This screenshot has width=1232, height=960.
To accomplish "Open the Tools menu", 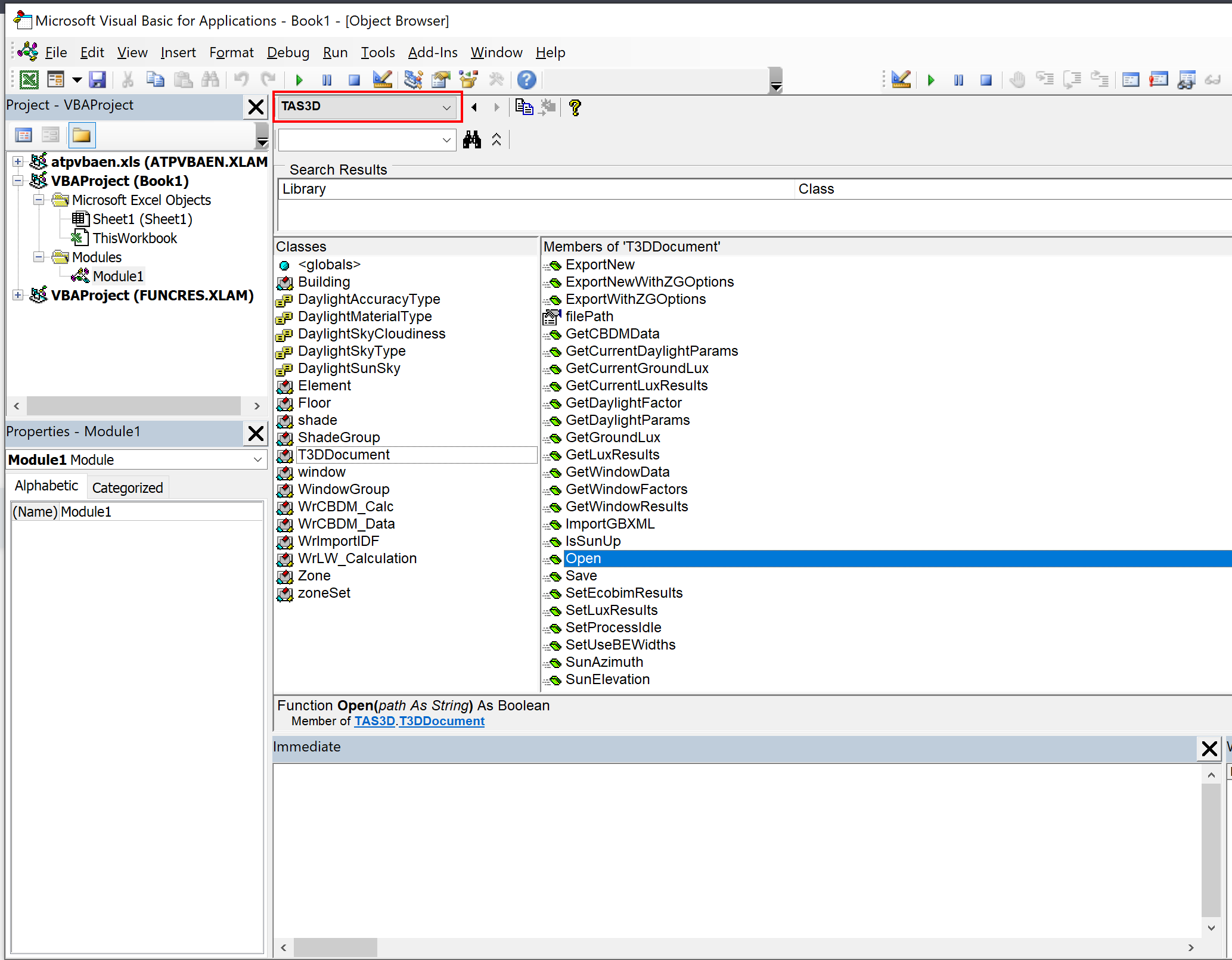I will pos(378,52).
